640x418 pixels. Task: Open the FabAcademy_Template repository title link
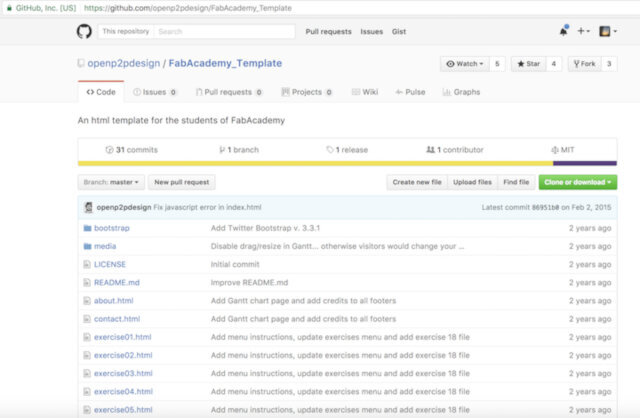225,63
